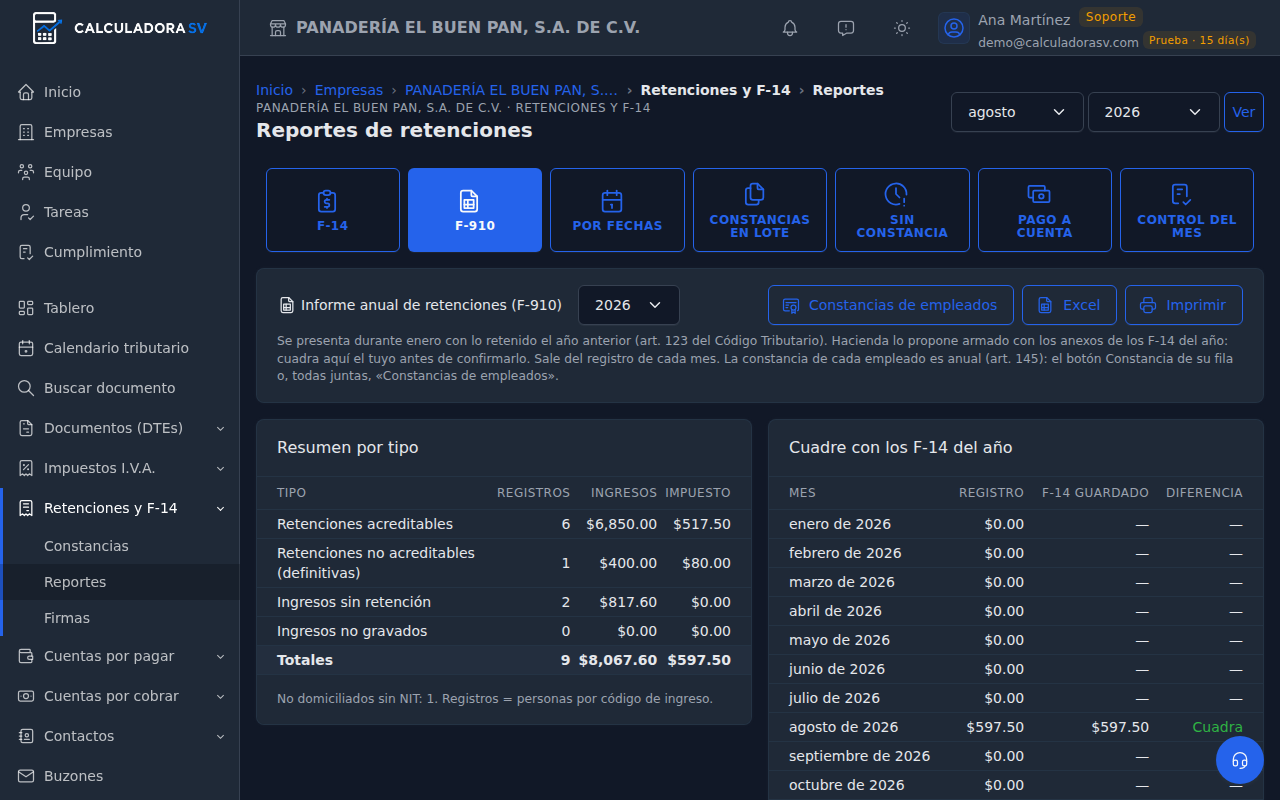Collapse Retenciones y F-14 chevron
The image size is (1280, 800).
pos(220,508)
